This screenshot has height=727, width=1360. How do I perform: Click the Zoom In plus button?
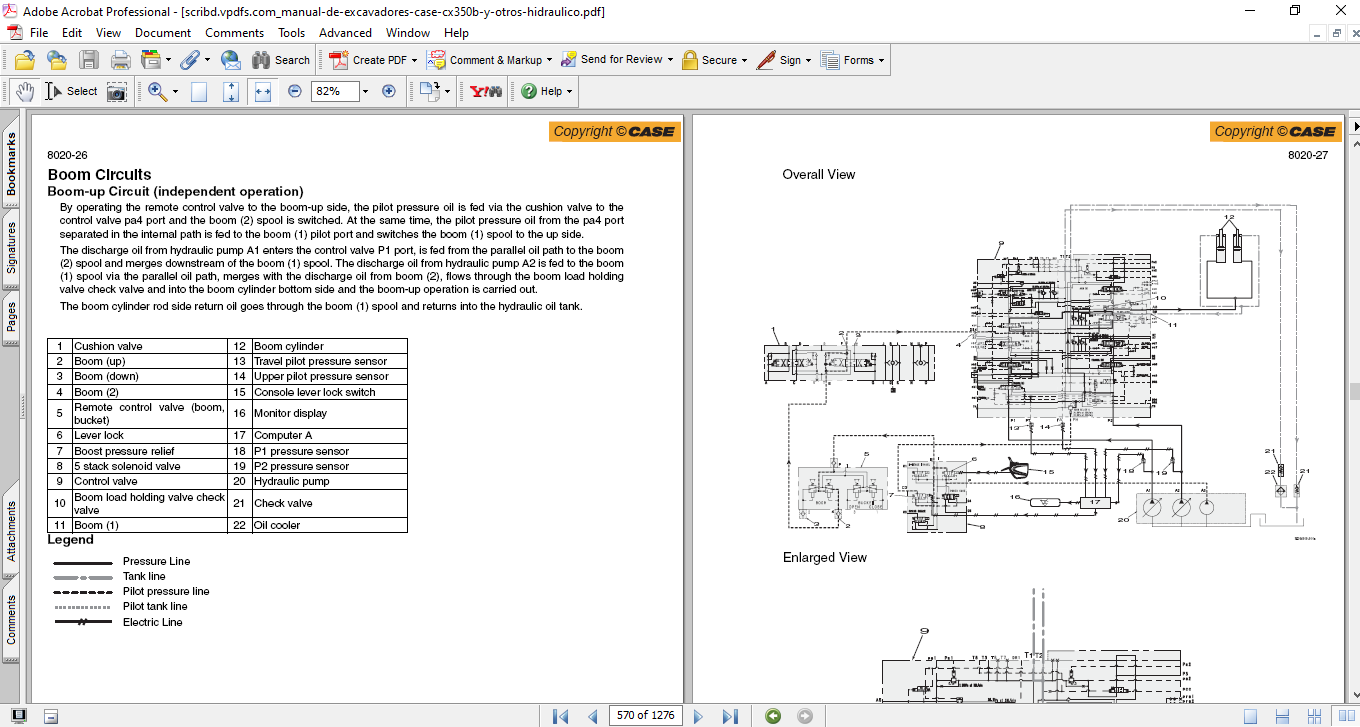(389, 91)
